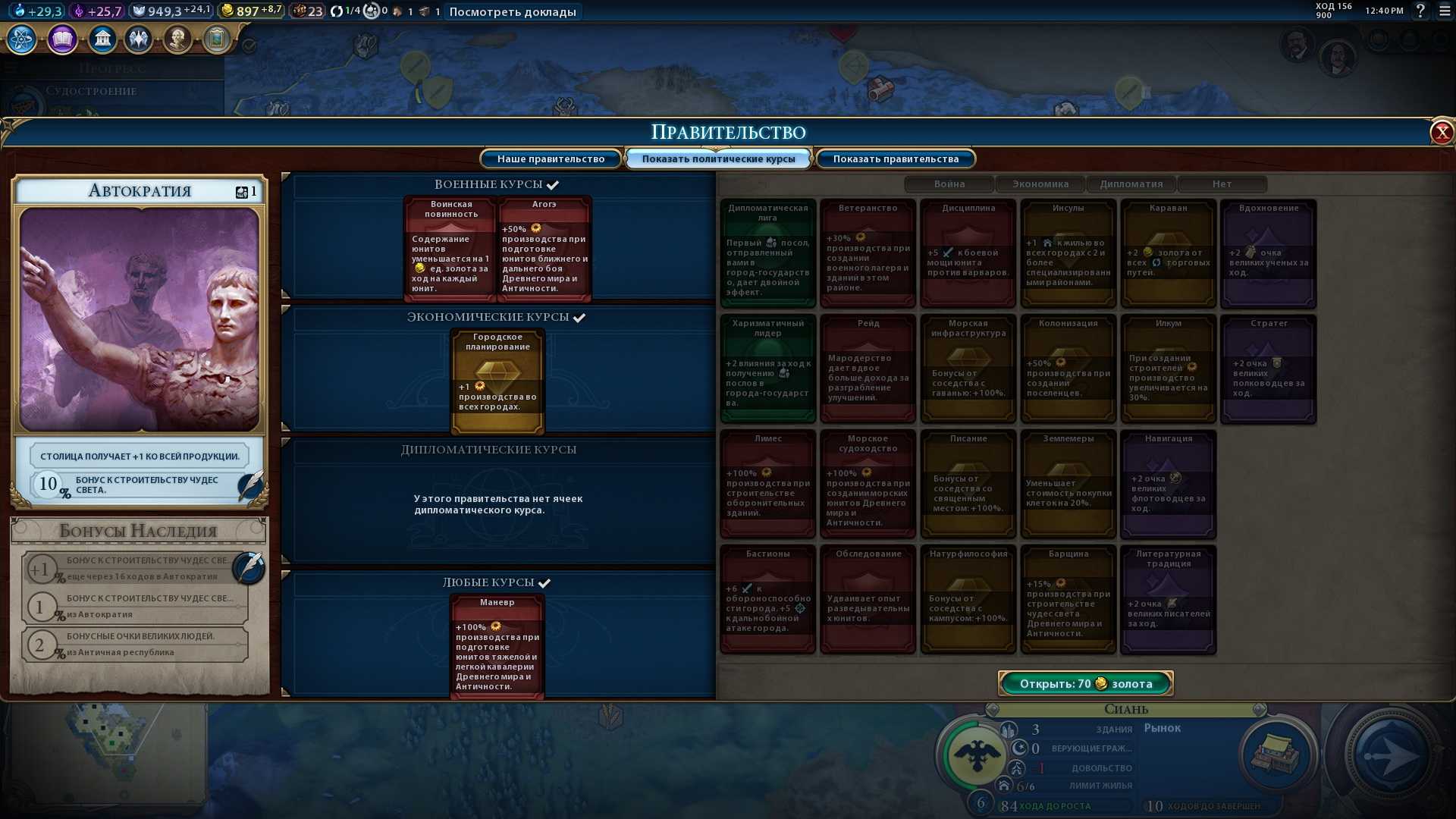Toggle the Экономика policy filter
1456x819 pixels.
[1040, 184]
